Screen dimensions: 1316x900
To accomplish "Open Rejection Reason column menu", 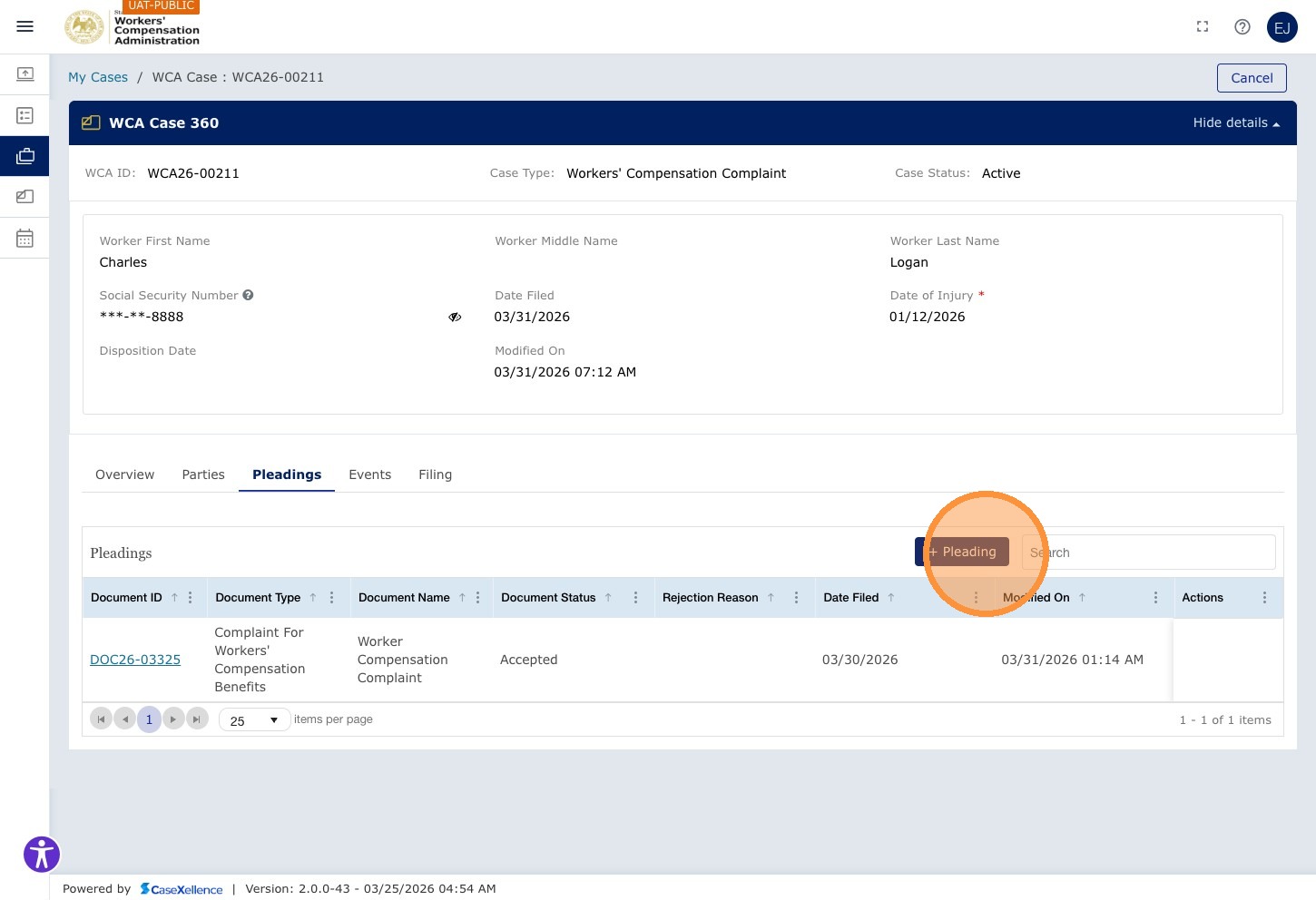I will 796,597.
